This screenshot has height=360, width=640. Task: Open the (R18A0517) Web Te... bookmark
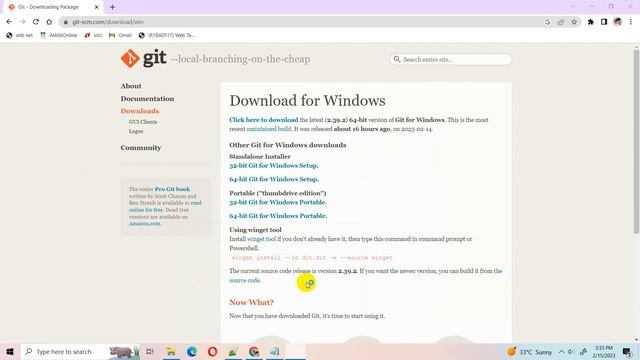pyautogui.click(x=167, y=36)
